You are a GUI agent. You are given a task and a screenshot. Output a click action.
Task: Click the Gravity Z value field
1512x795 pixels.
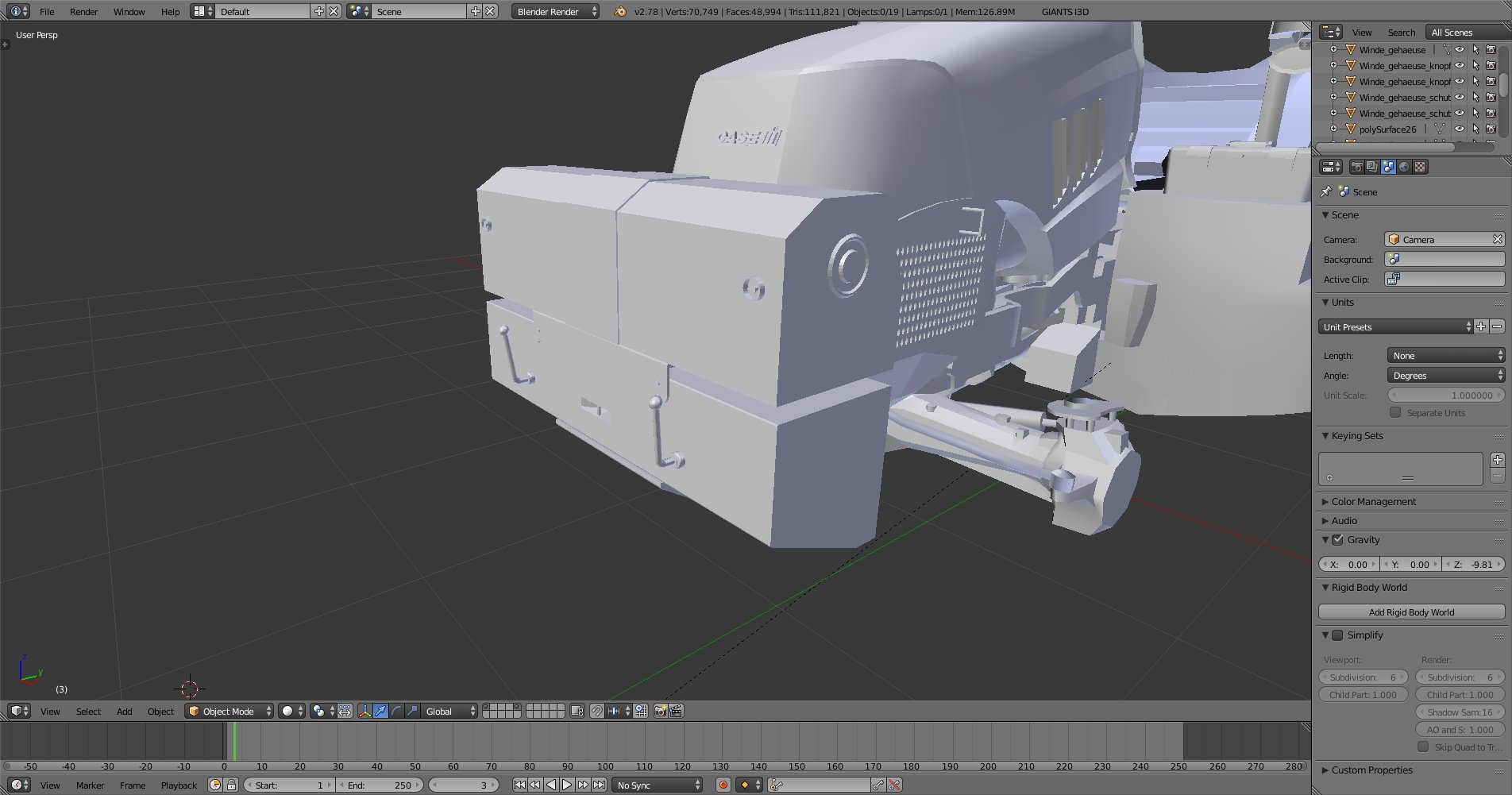1474,564
